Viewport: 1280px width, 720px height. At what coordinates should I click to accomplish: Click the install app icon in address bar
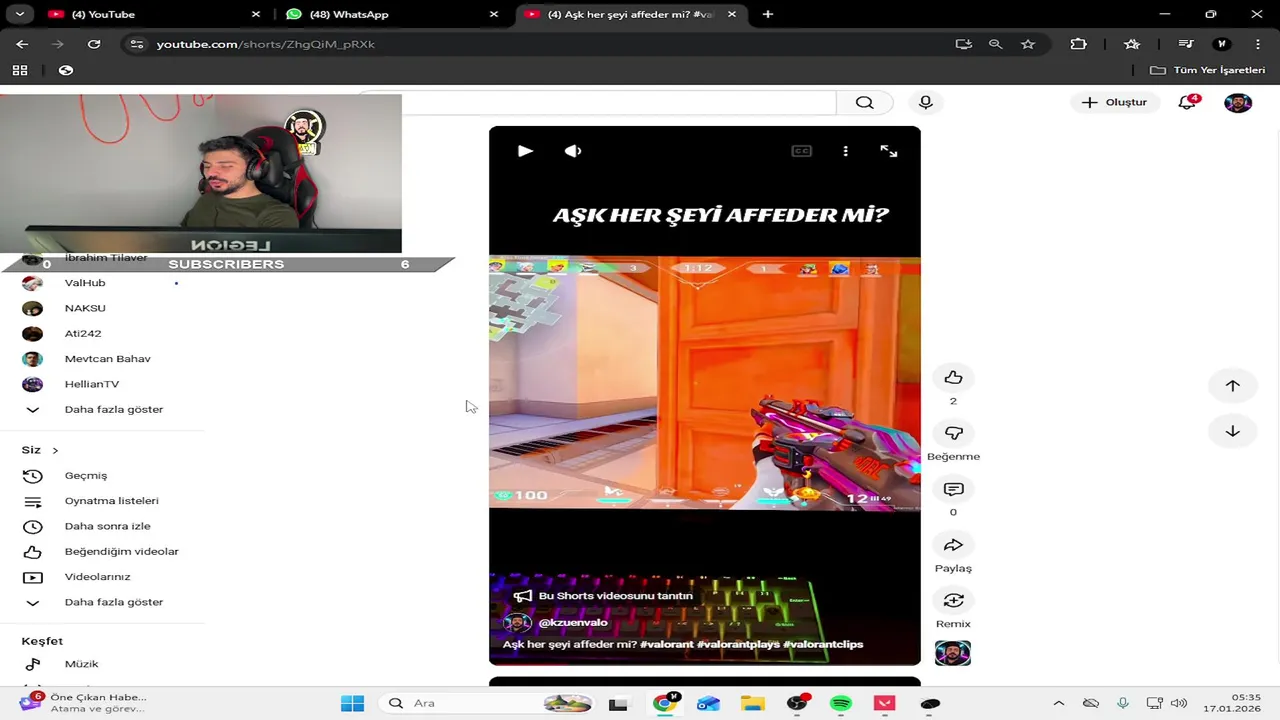[x=964, y=44]
